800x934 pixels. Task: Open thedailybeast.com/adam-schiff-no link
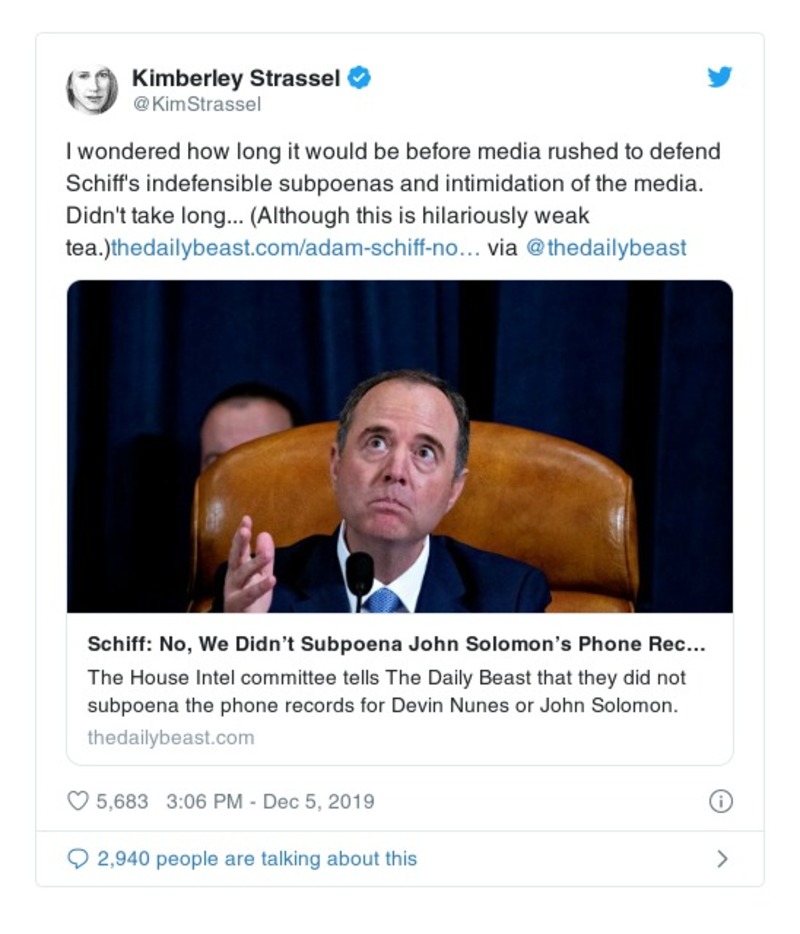click(x=296, y=247)
